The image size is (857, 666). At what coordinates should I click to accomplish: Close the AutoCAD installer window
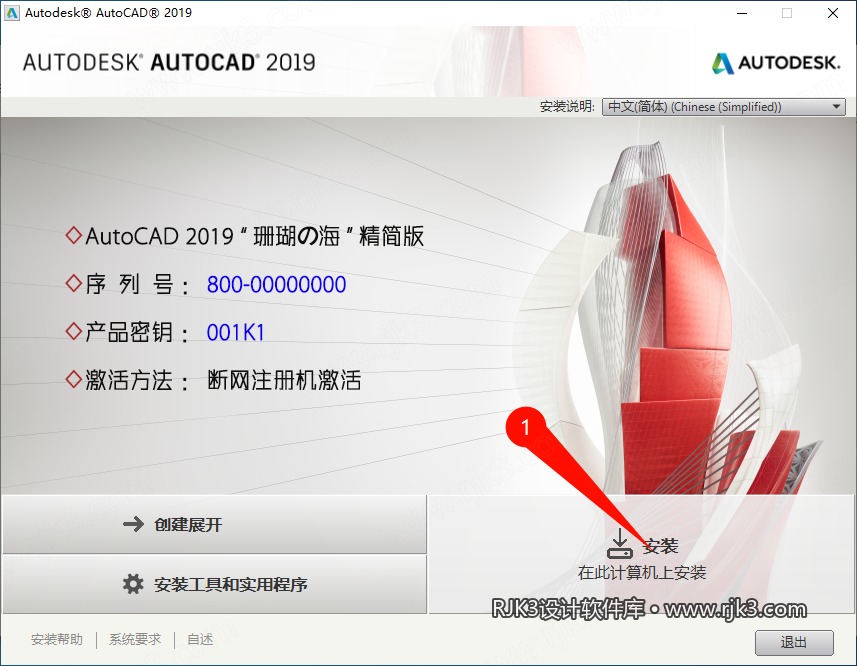pyautogui.click(x=833, y=13)
